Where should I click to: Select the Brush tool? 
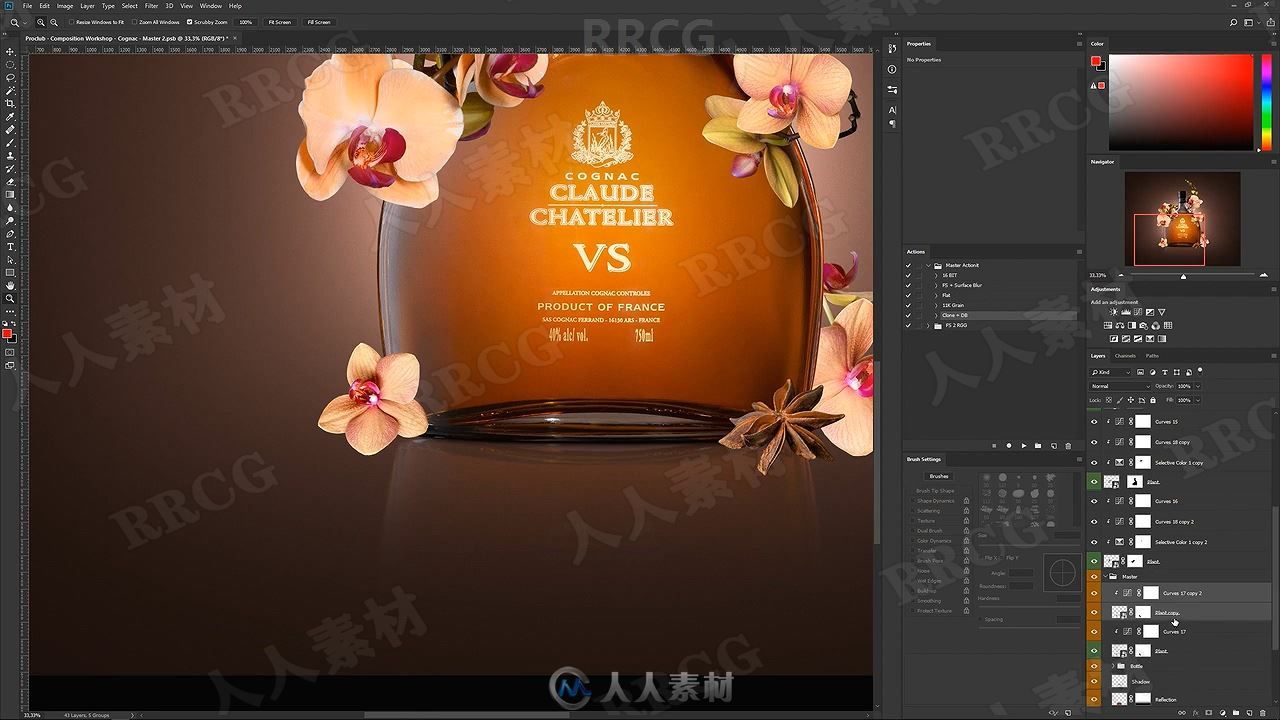coord(11,143)
